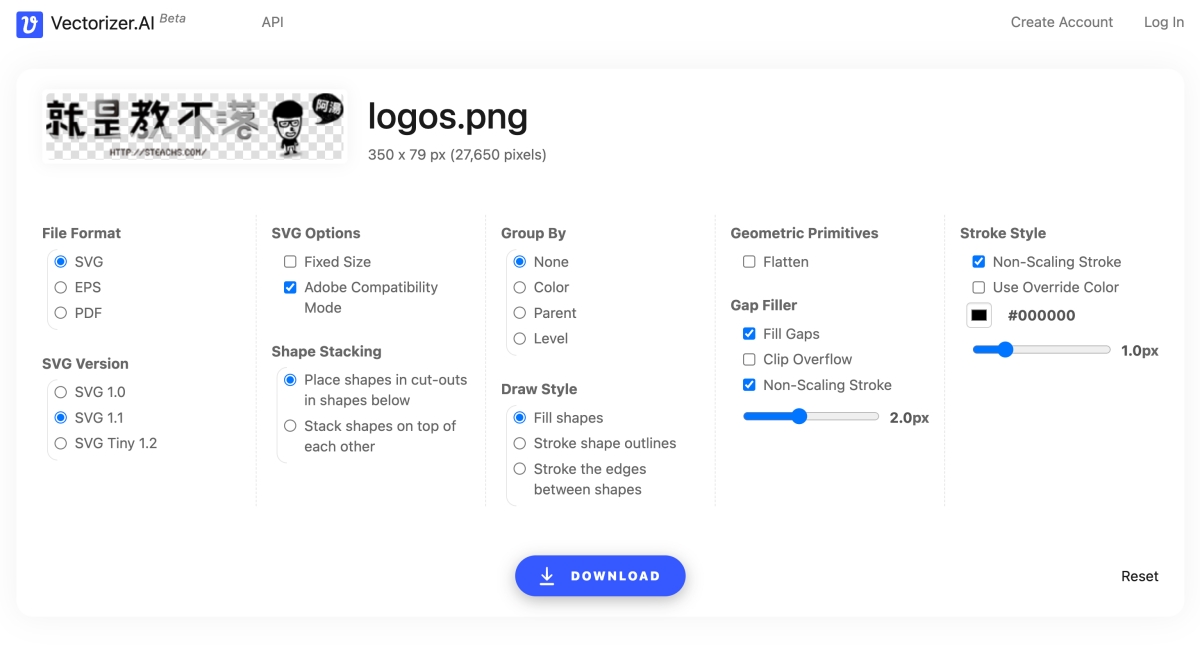Enable Clip Overflow checkbox
This screenshot has height=645, width=1200.
pos(749,359)
